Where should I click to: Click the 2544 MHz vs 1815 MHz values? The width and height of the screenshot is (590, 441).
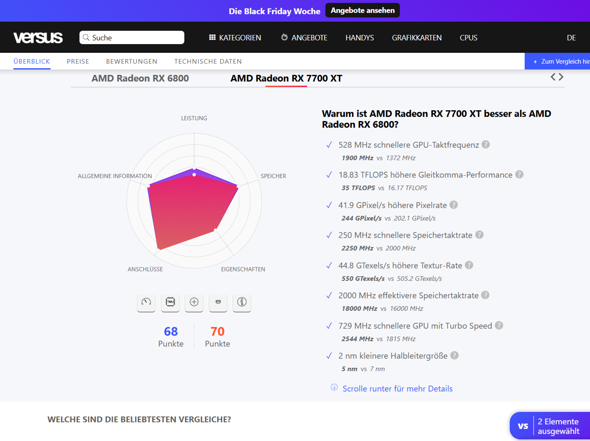pyautogui.click(x=379, y=339)
